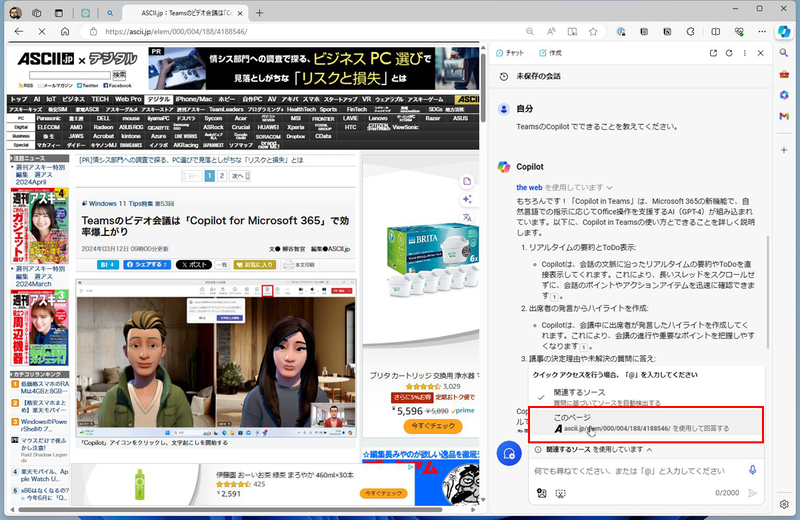Stop loading the page with X button
Viewport: 800px width, 520px height.
[42, 32]
